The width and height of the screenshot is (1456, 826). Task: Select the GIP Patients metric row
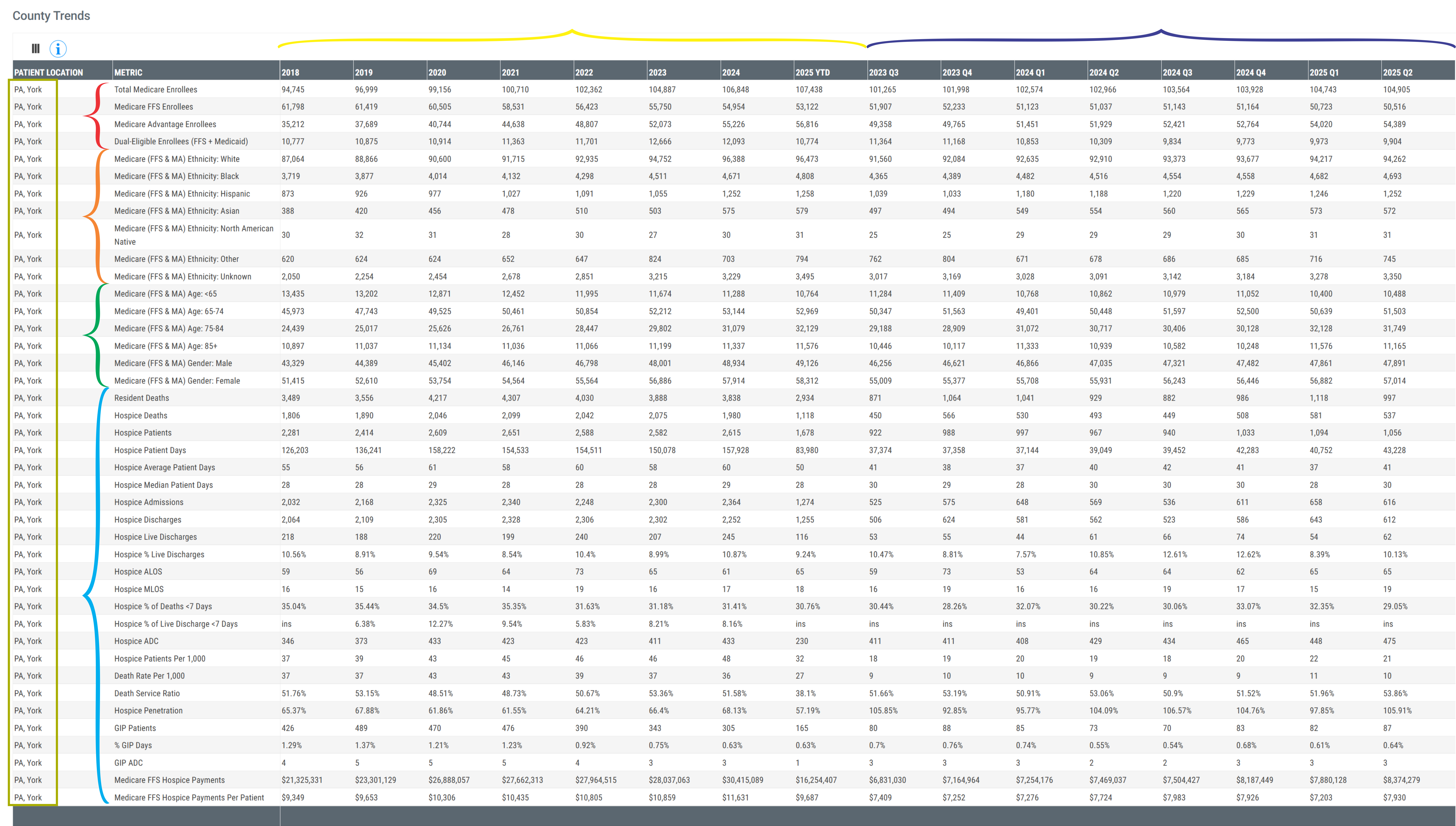(x=135, y=728)
